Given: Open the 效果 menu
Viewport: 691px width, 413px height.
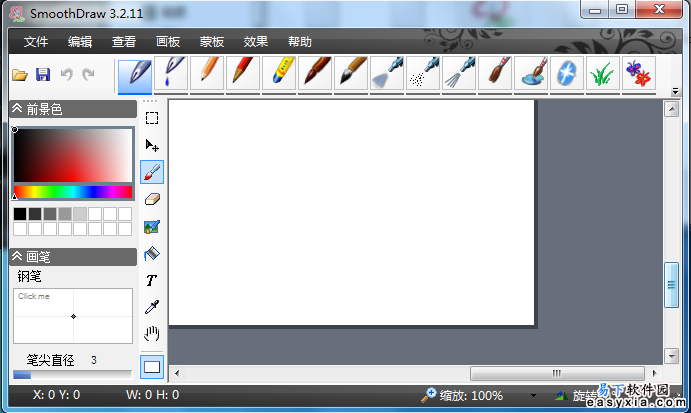Looking at the screenshot, I should 256,42.
